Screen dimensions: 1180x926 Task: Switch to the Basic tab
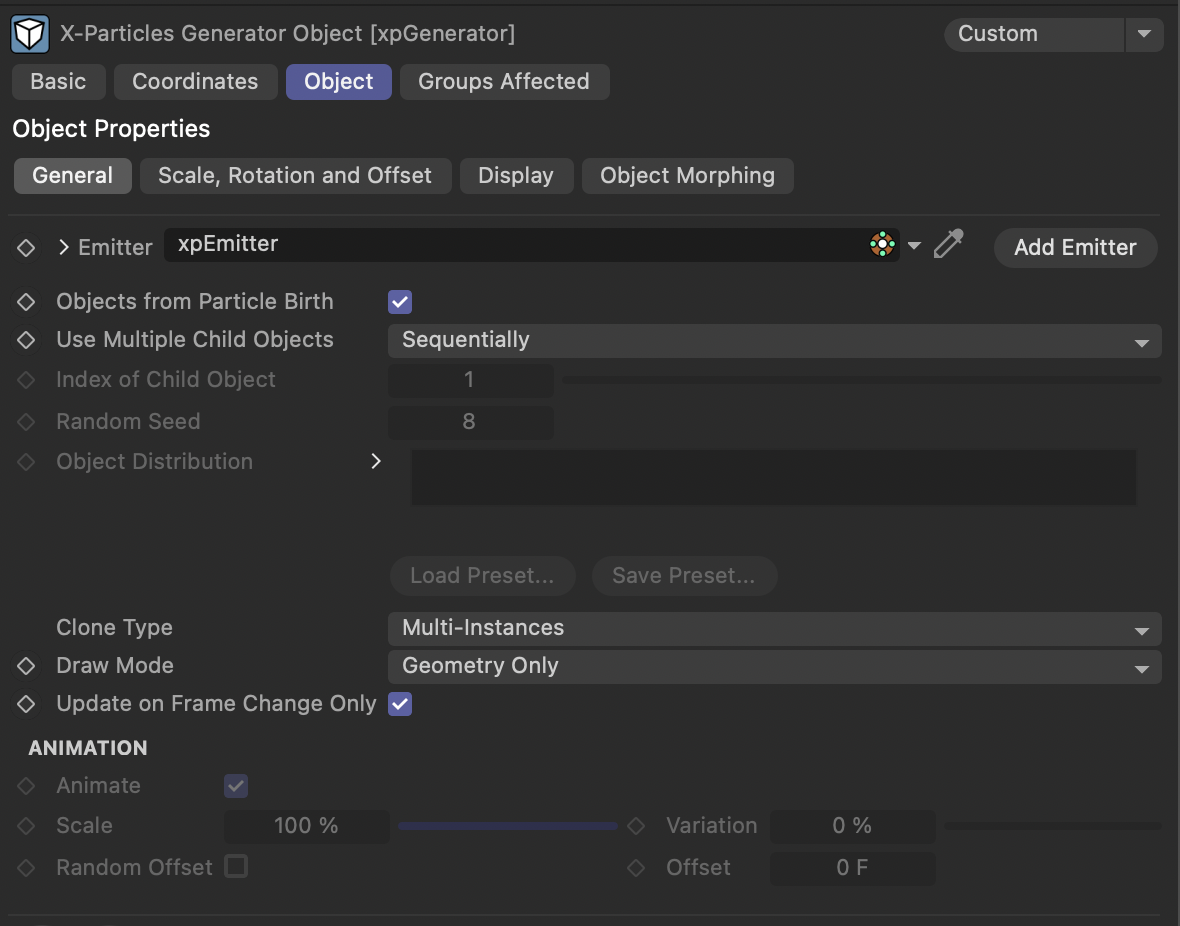point(59,81)
